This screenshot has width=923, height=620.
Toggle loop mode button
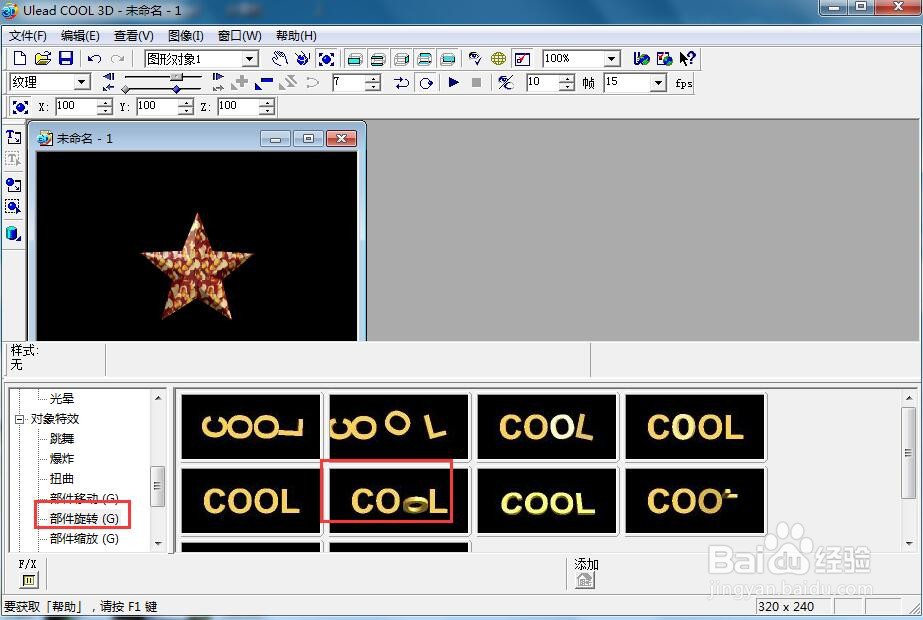tap(426, 82)
